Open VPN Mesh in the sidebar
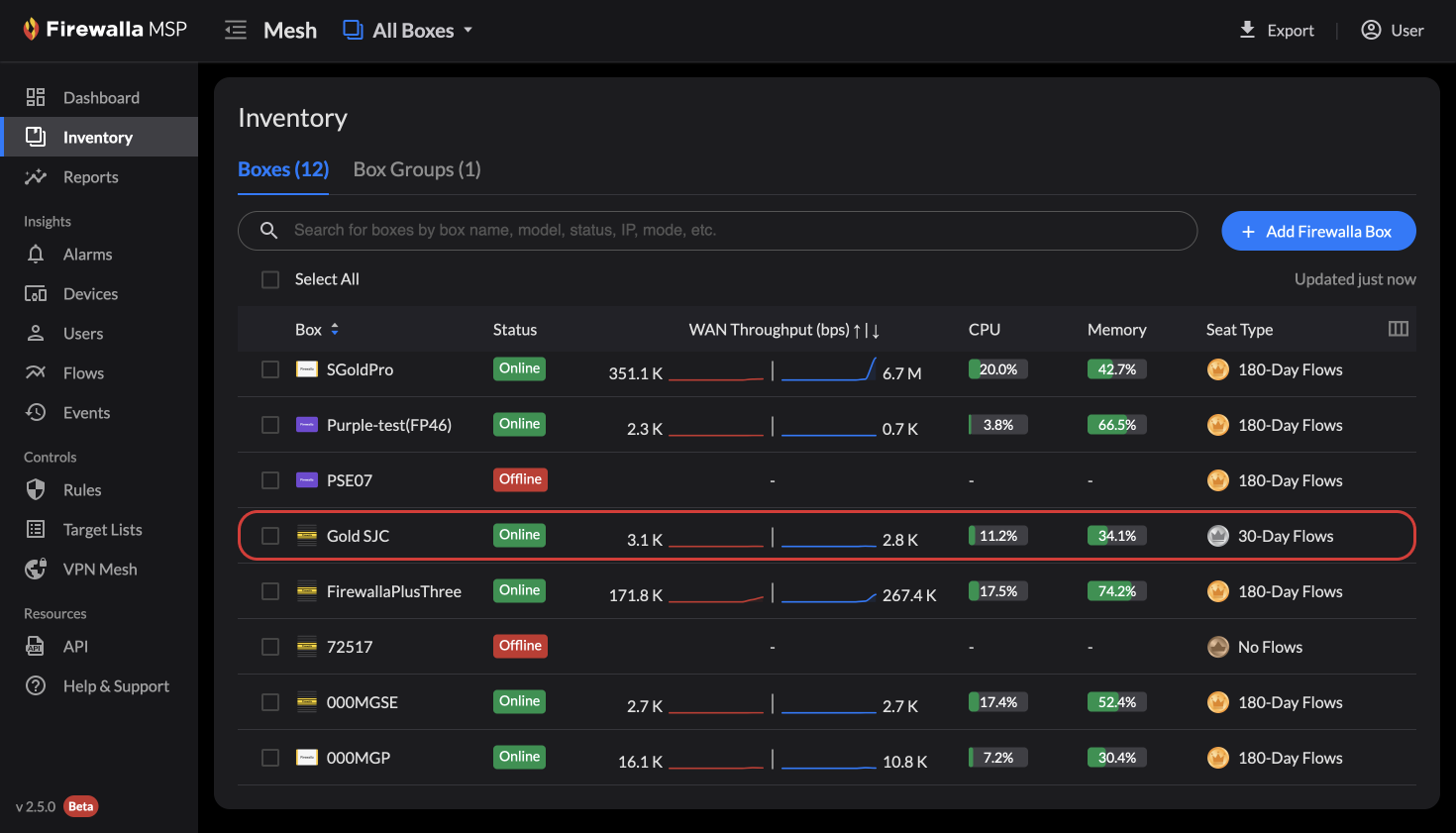Screen dimensions: 1456x833 99,569
